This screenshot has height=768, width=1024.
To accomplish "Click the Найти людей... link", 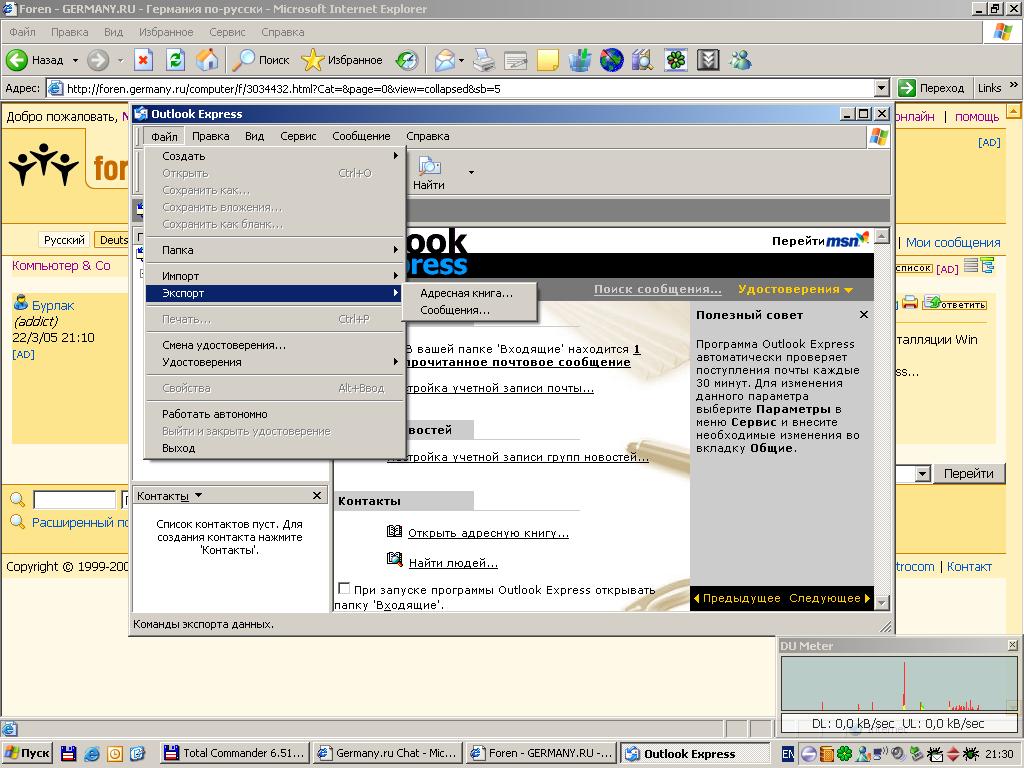I will tap(453, 563).
